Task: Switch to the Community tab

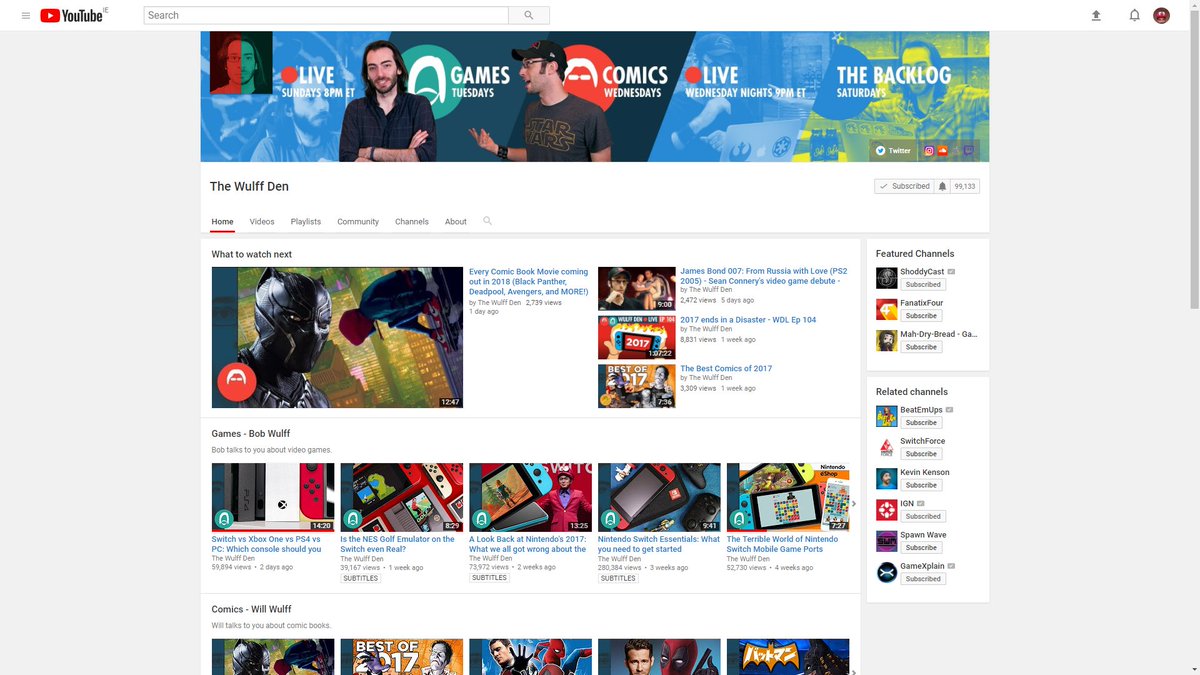Action: click(x=358, y=221)
